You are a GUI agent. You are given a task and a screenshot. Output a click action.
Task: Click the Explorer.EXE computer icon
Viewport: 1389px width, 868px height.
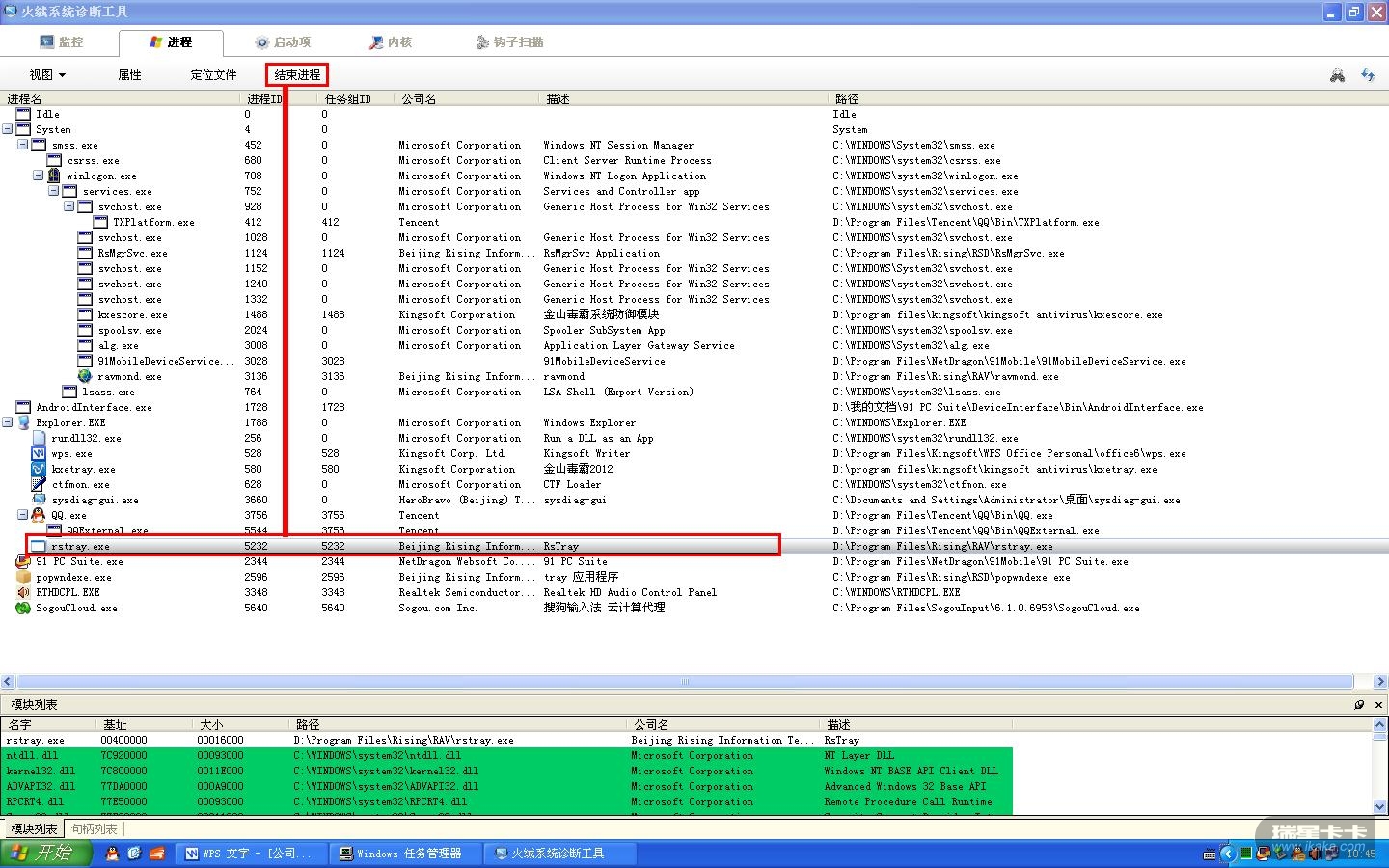tap(23, 422)
